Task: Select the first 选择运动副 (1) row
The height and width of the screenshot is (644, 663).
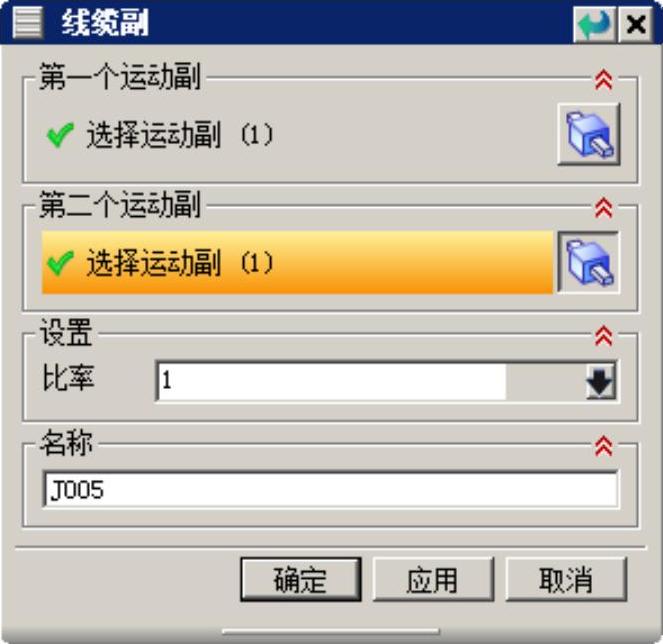Action: coord(297,135)
